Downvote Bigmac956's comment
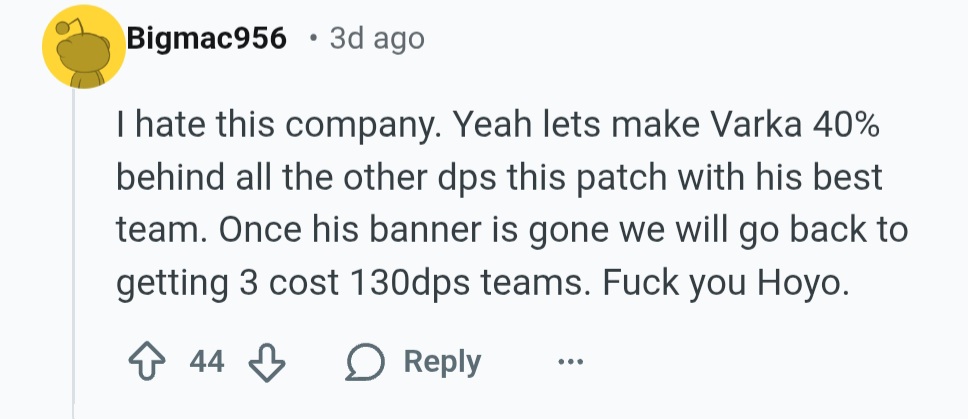This screenshot has height=419, width=968. (267, 361)
